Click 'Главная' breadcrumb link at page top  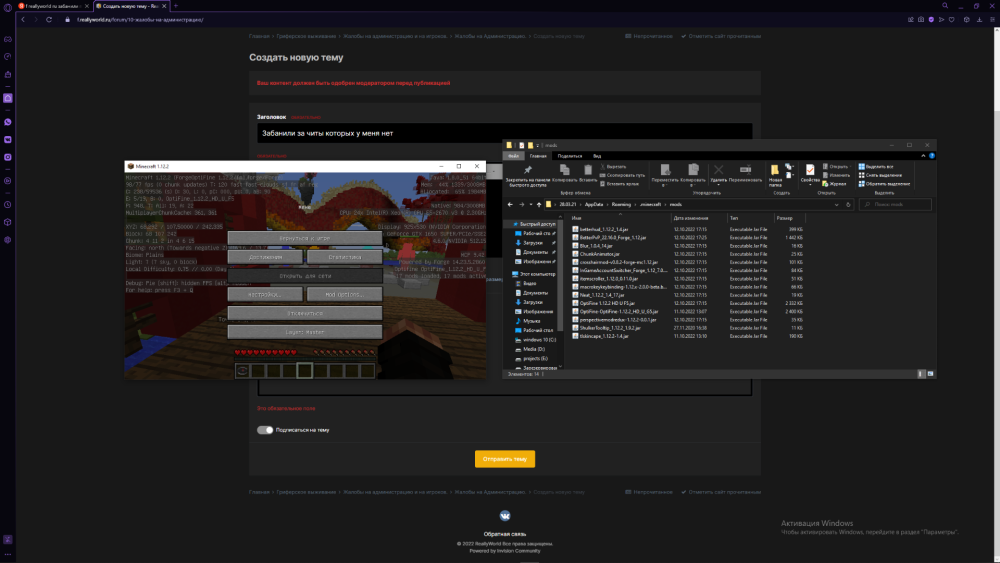259,36
